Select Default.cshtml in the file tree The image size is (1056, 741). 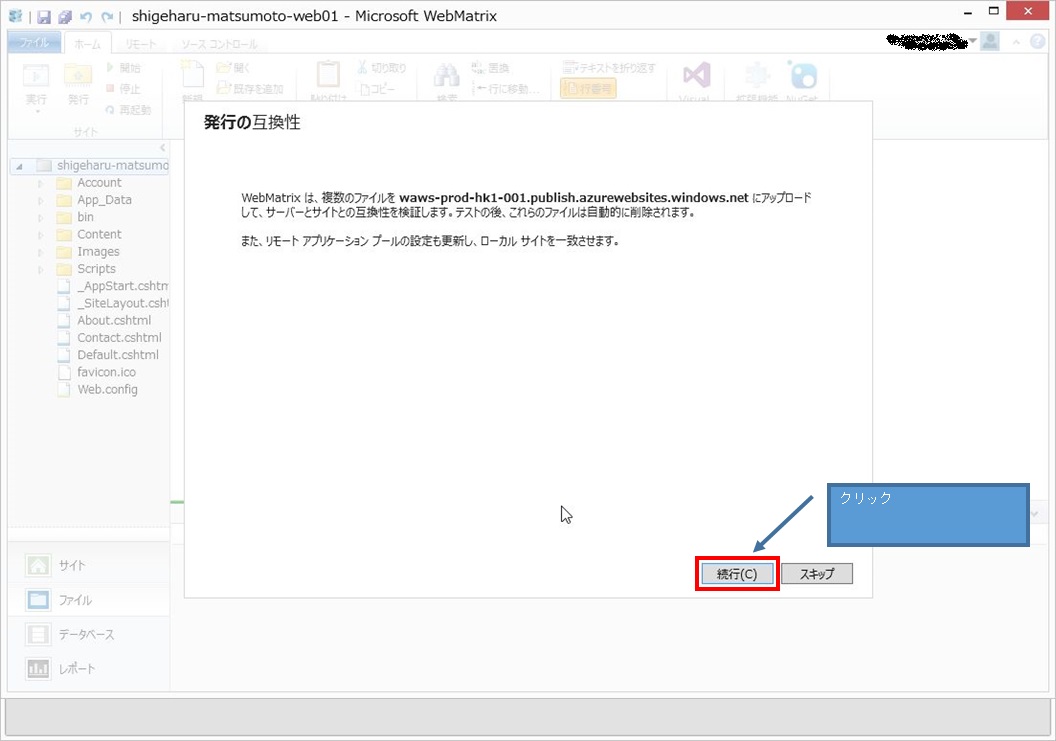coord(108,355)
